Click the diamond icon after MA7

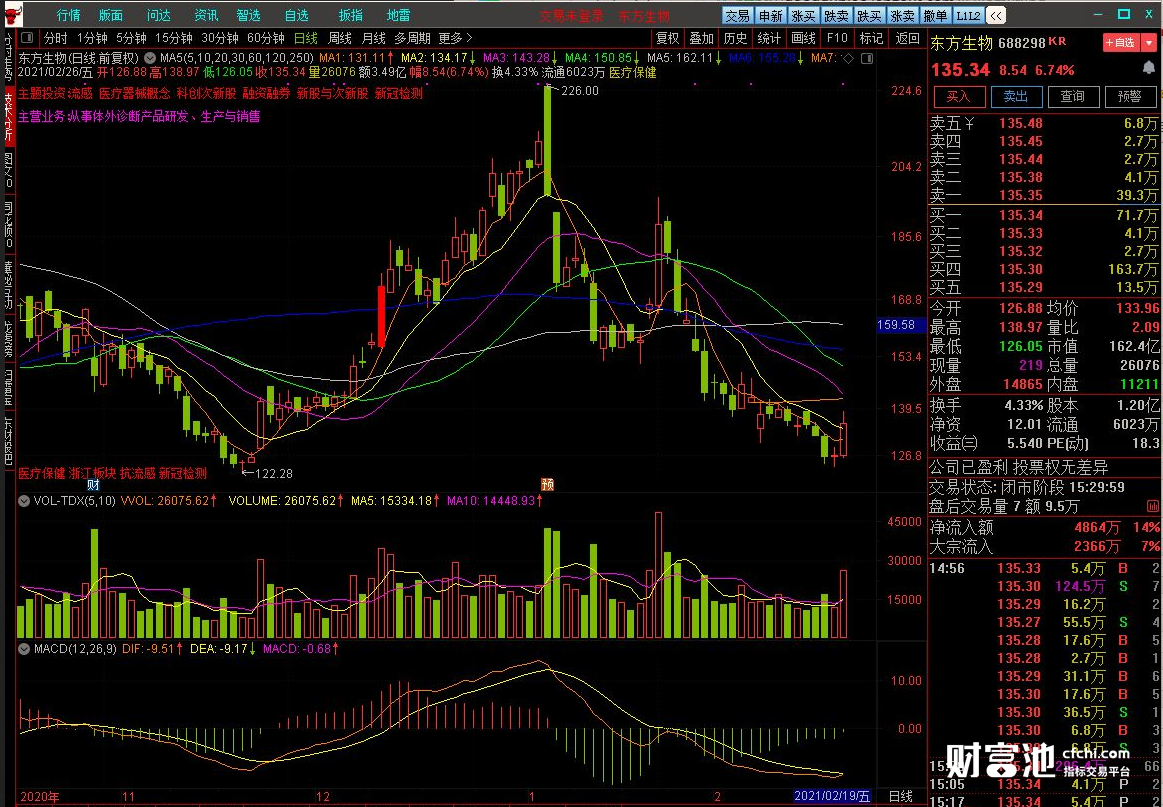pos(848,58)
